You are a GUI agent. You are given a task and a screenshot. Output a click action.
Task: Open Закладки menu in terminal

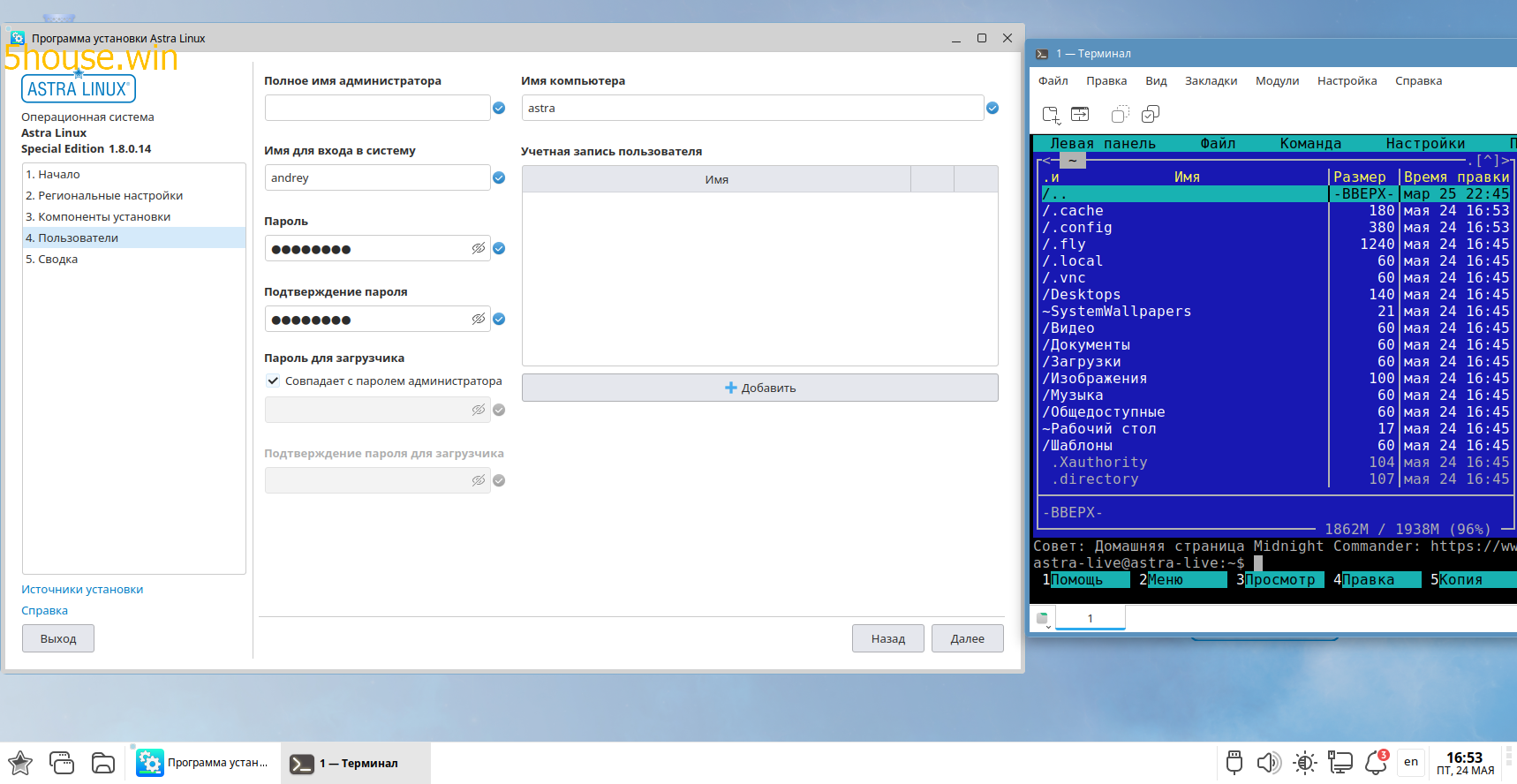[1211, 80]
